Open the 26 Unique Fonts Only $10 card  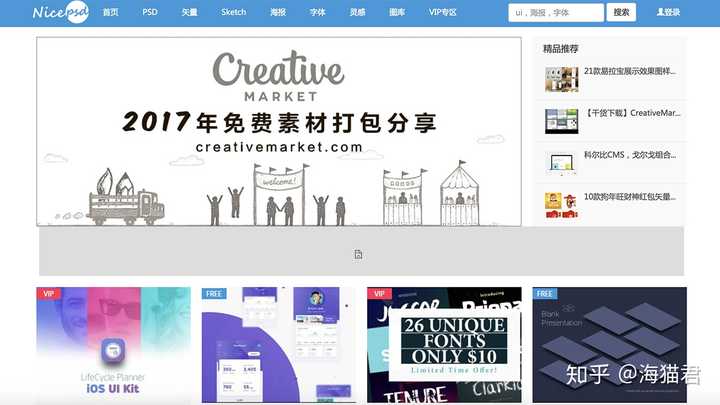(444, 345)
